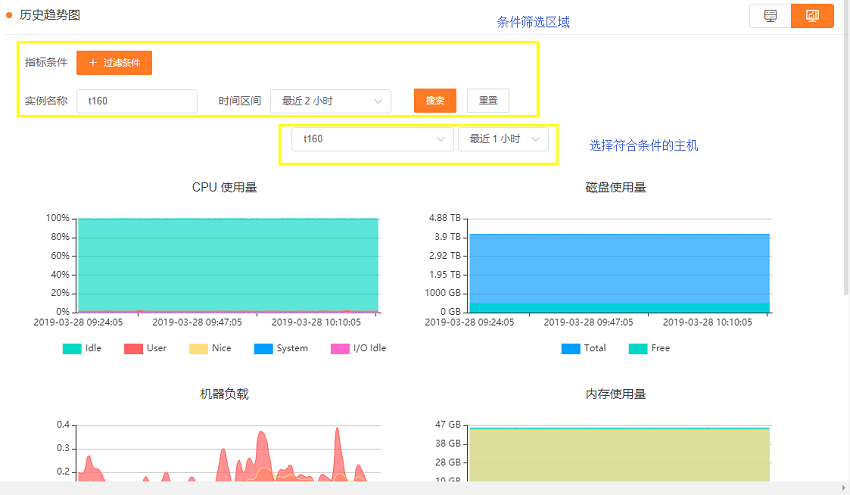This screenshot has height=495, width=850.
Task: Click the 历史趋势图 heading
Action: (x=50, y=15)
